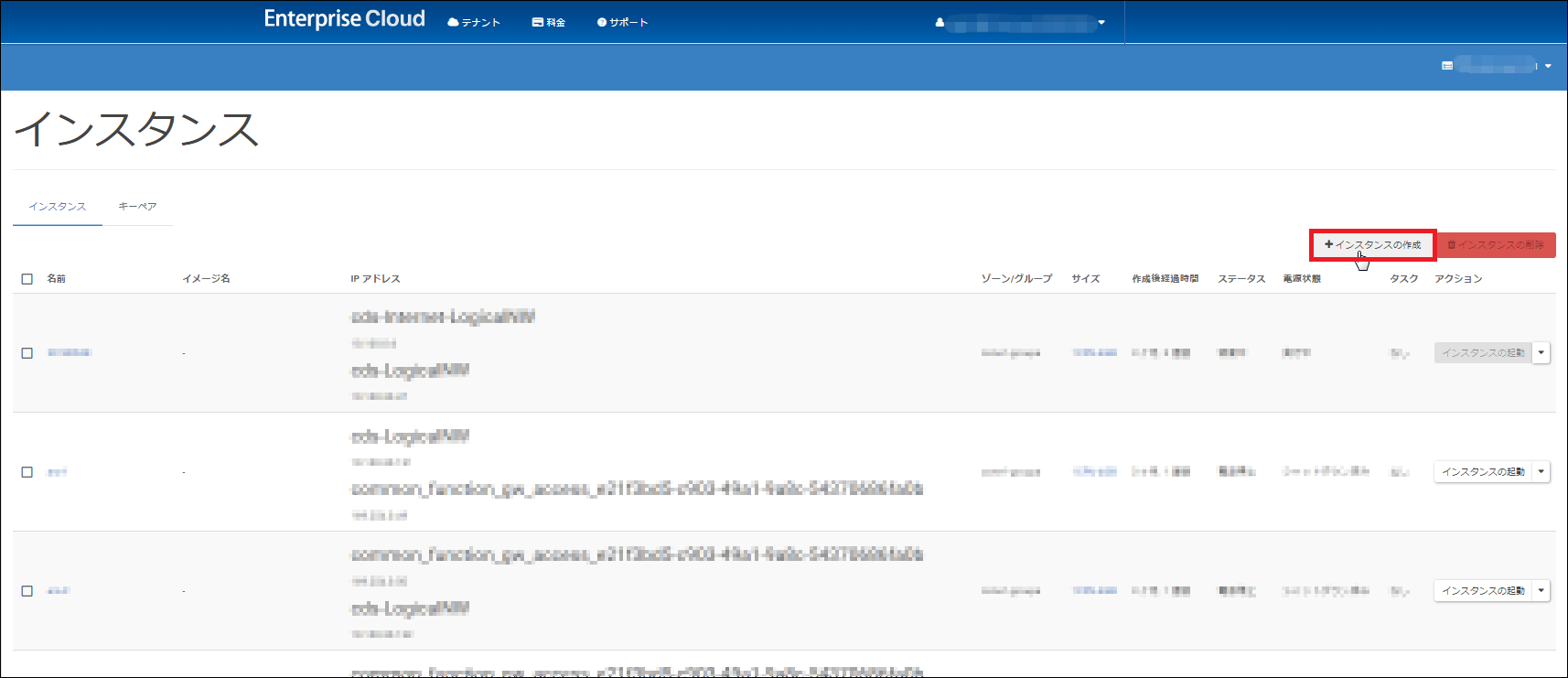The image size is (1568, 678).
Task: Open the user account dropdown in header
Action: tap(1020, 23)
